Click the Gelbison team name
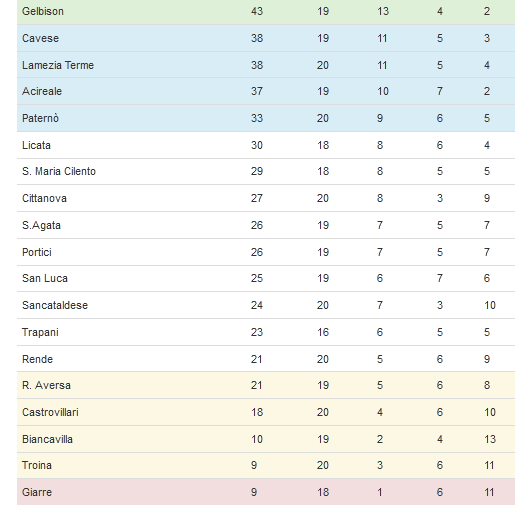 coord(43,11)
